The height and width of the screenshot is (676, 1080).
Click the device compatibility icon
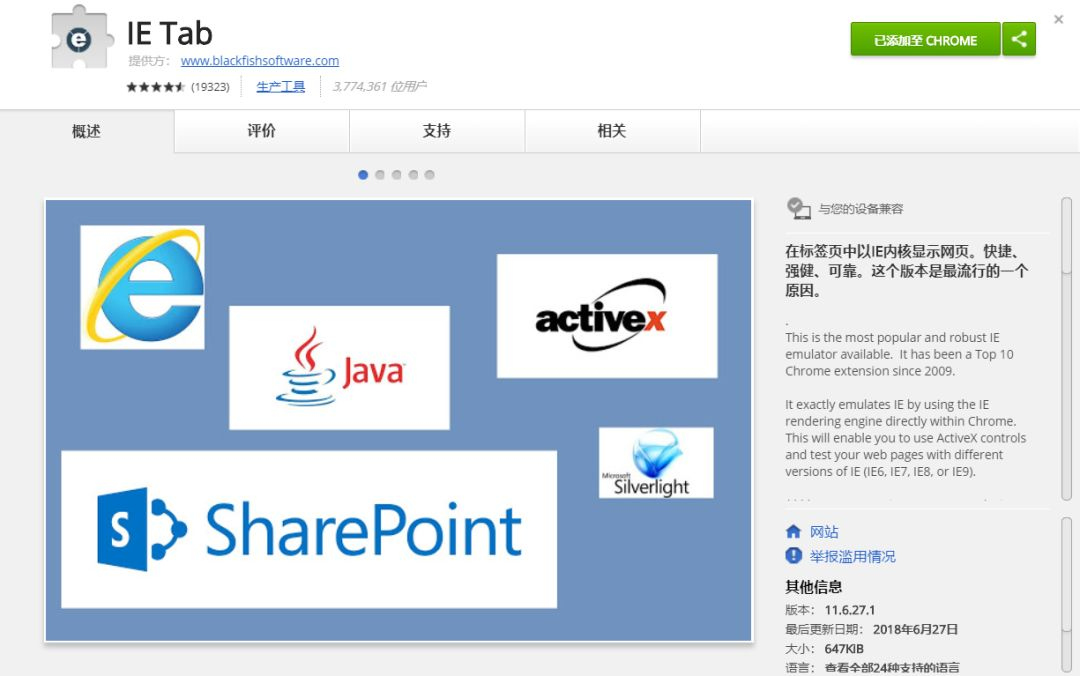pyautogui.click(x=798, y=208)
